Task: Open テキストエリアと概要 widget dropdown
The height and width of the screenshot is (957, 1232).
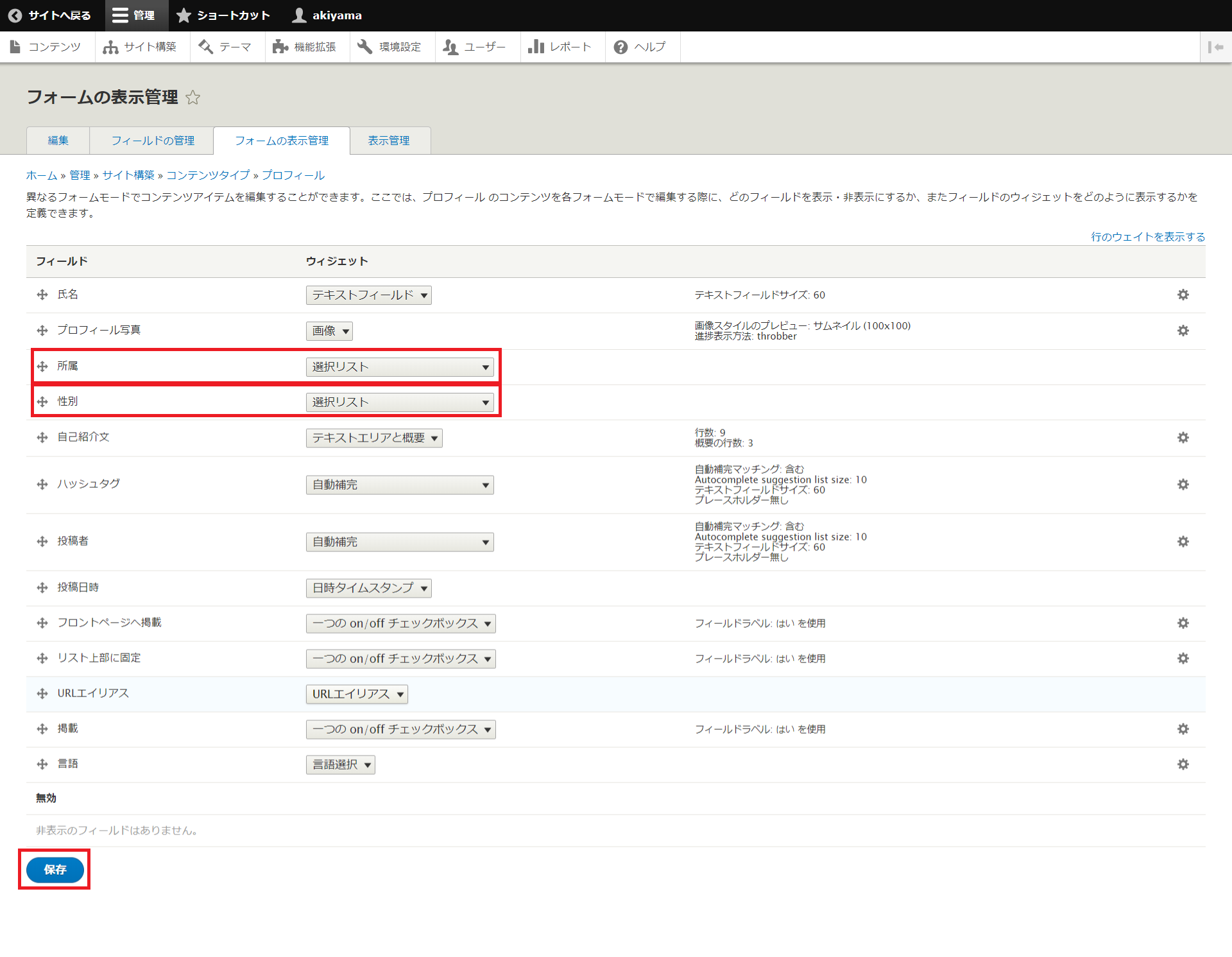Action: pyautogui.click(x=374, y=438)
